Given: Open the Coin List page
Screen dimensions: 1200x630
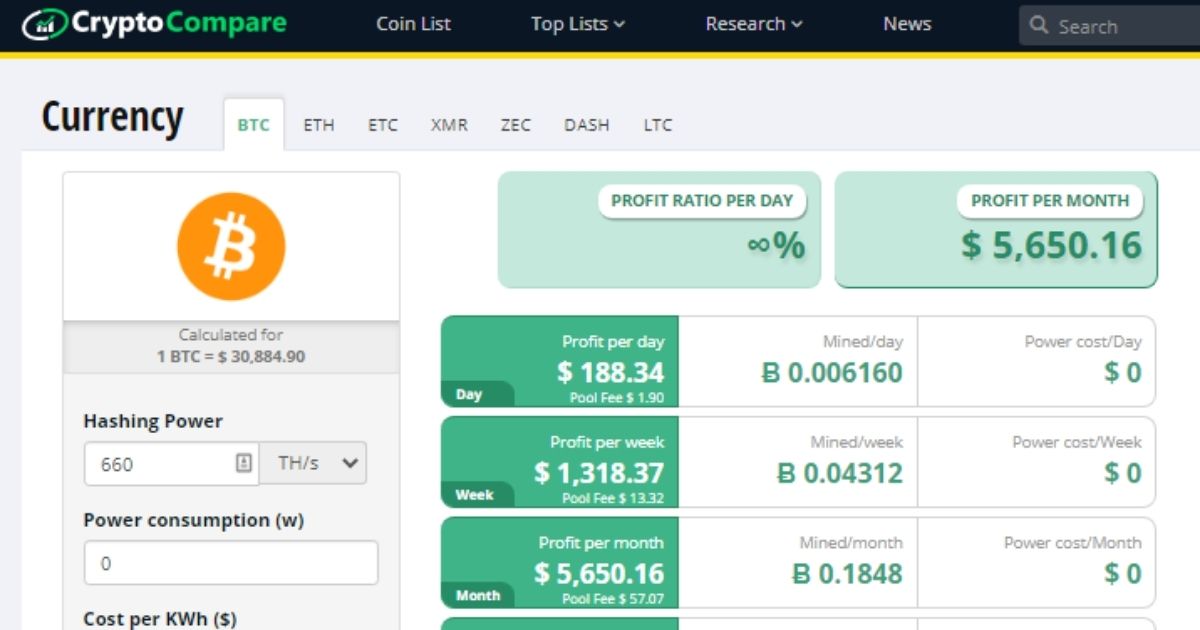Looking at the screenshot, I should click(x=413, y=23).
